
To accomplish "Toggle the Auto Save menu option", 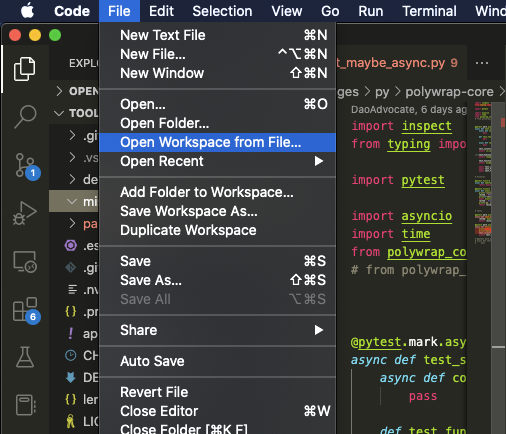I will [x=217, y=361].
